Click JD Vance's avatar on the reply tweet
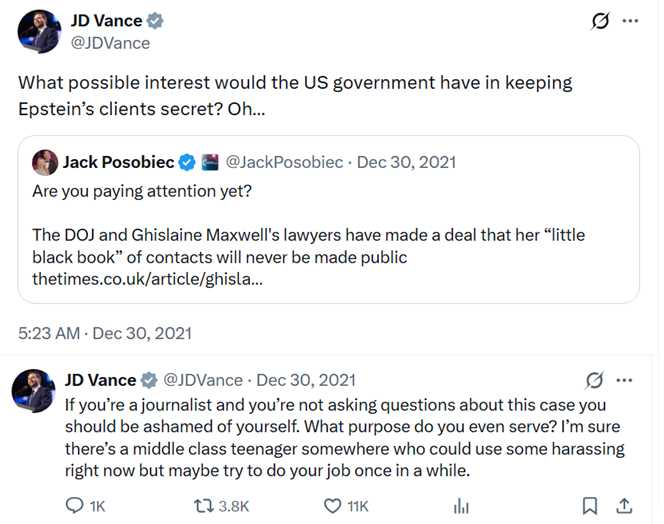 click(33, 391)
